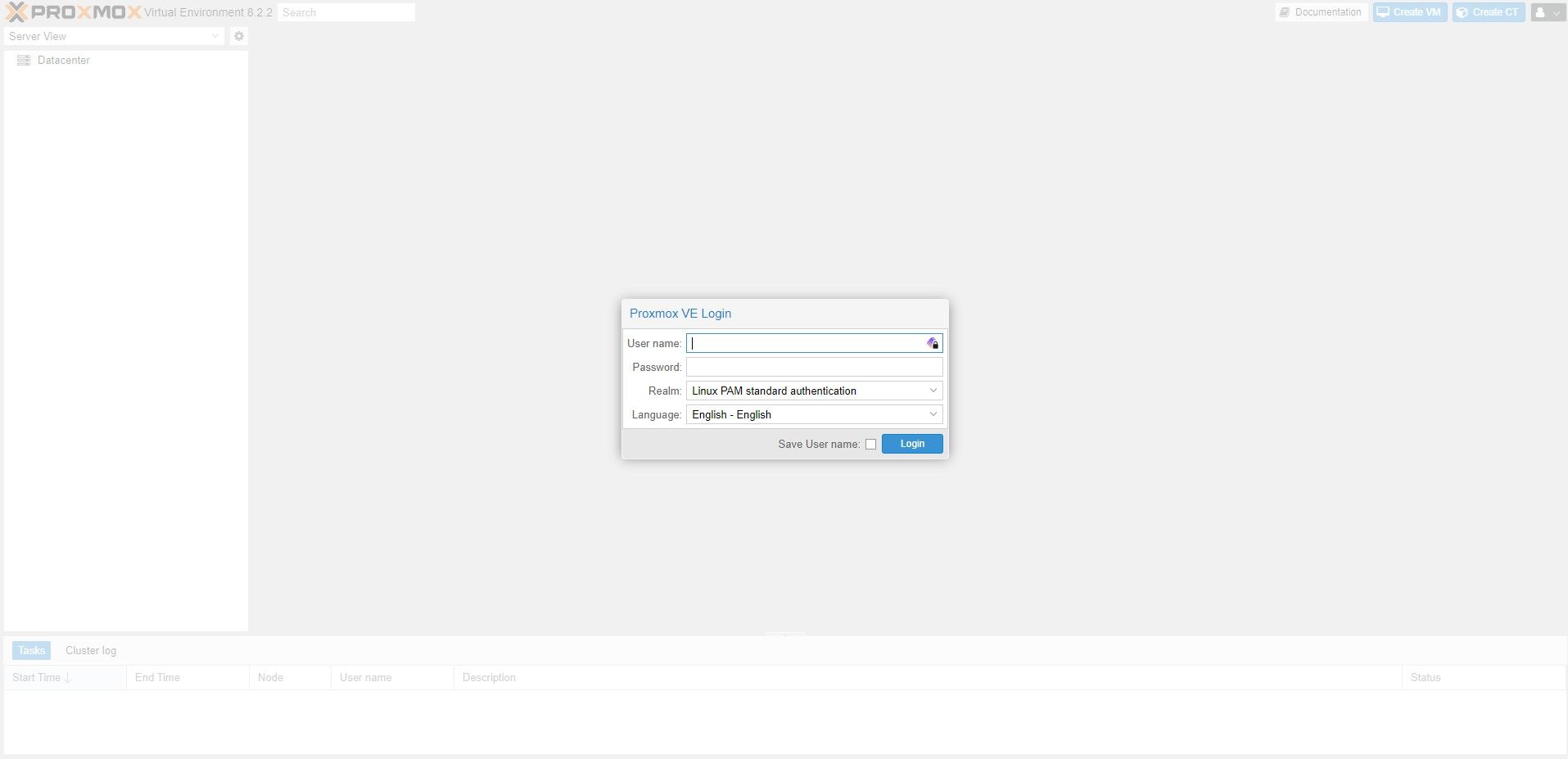
Task: Select Datacenter in the tree
Action: 63,61
